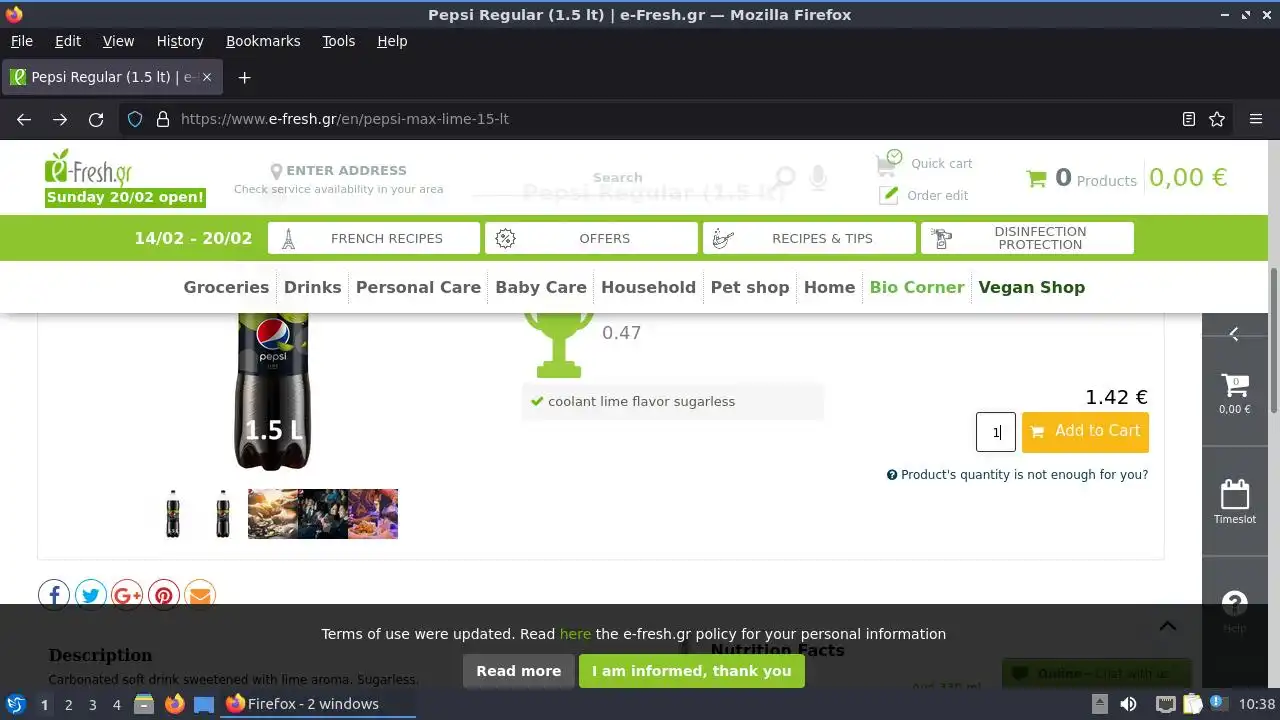Click the browser forward arrow

click(x=60, y=119)
